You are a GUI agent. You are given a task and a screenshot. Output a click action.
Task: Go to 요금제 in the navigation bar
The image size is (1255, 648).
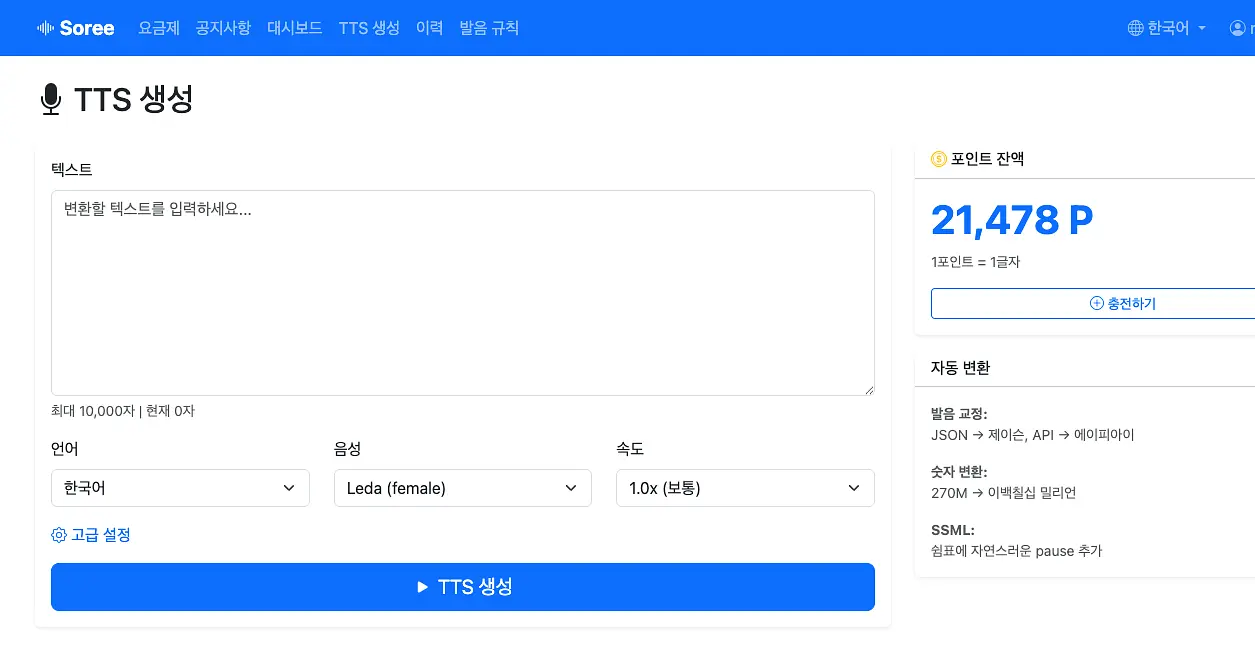pyautogui.click(x=159, y=28)
